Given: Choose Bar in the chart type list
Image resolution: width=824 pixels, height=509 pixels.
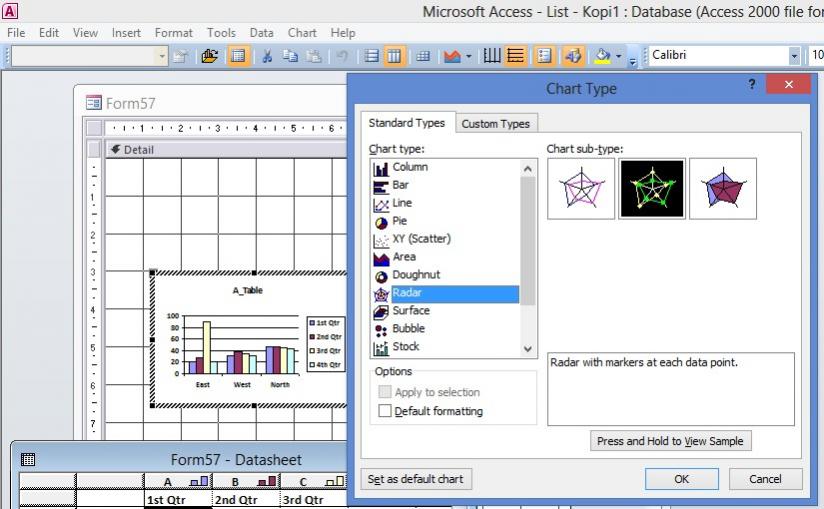Looking at the screenshot, I should pyautogui.click(x=446, y=185).
